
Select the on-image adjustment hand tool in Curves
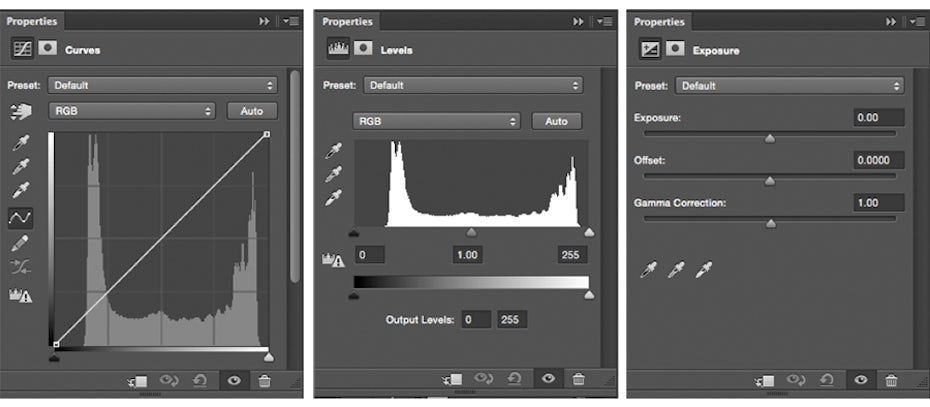click(x=20, y=112)
